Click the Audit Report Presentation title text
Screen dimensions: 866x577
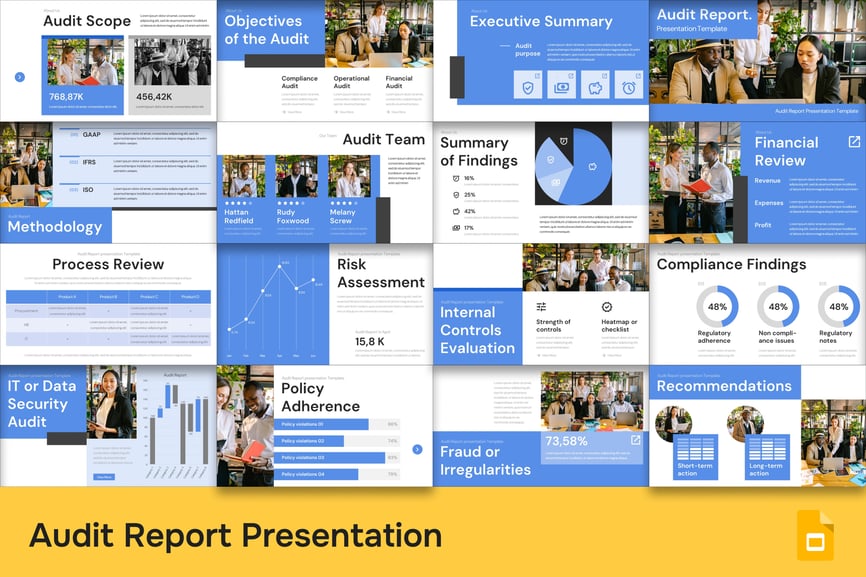tap(236, 535)
